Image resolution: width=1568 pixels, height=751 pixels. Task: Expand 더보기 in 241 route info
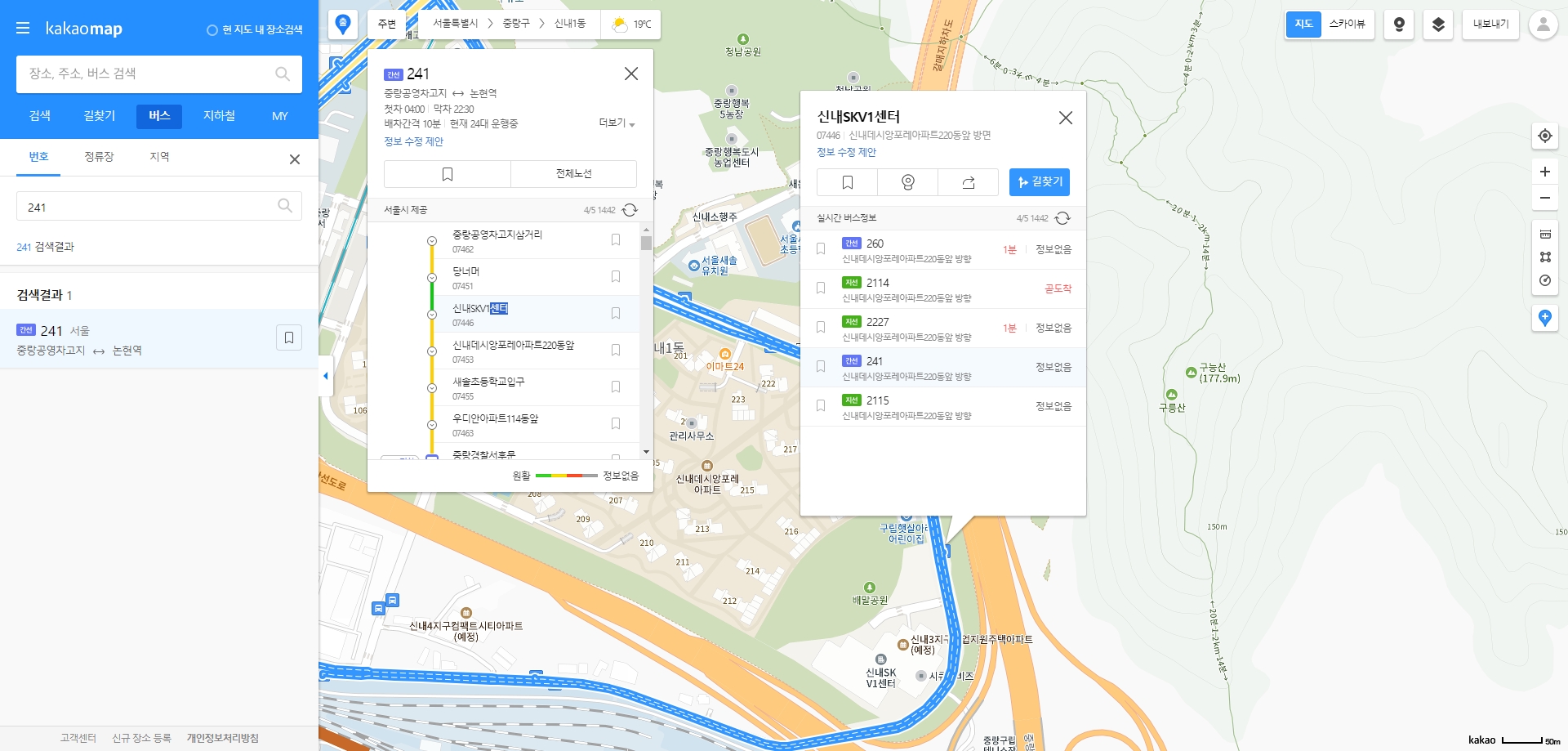pyautogui.click(x=617, y=123)
